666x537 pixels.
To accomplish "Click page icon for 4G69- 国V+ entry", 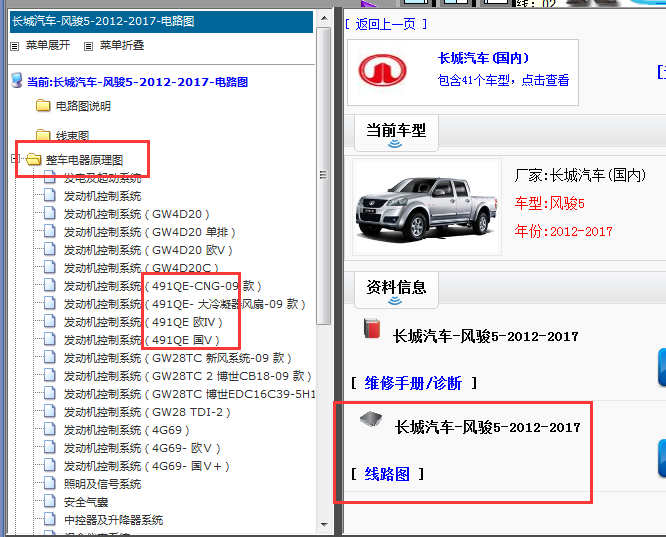I will tap(50, 465).
